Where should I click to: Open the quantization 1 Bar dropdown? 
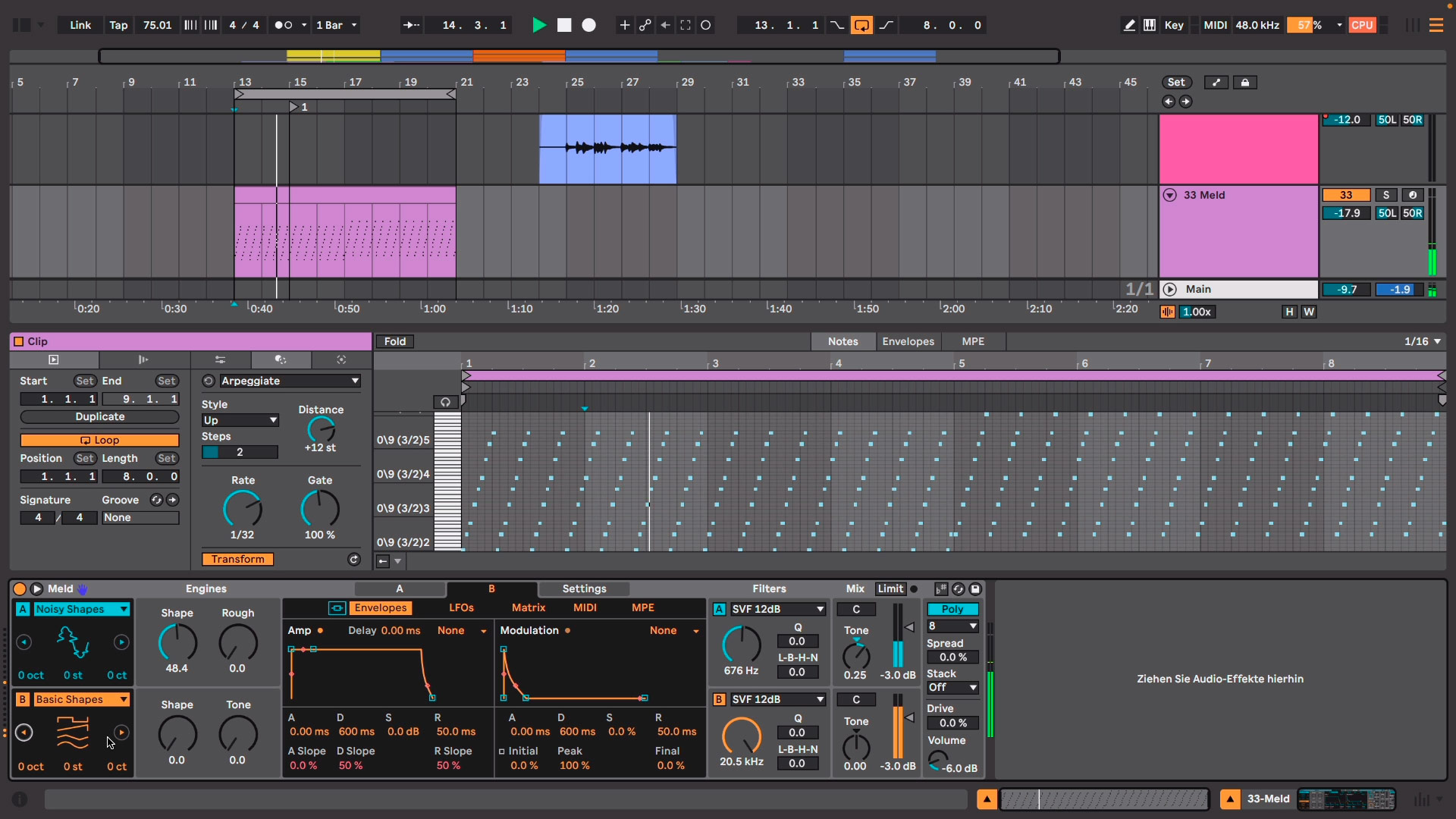click(x=336, y=25)
